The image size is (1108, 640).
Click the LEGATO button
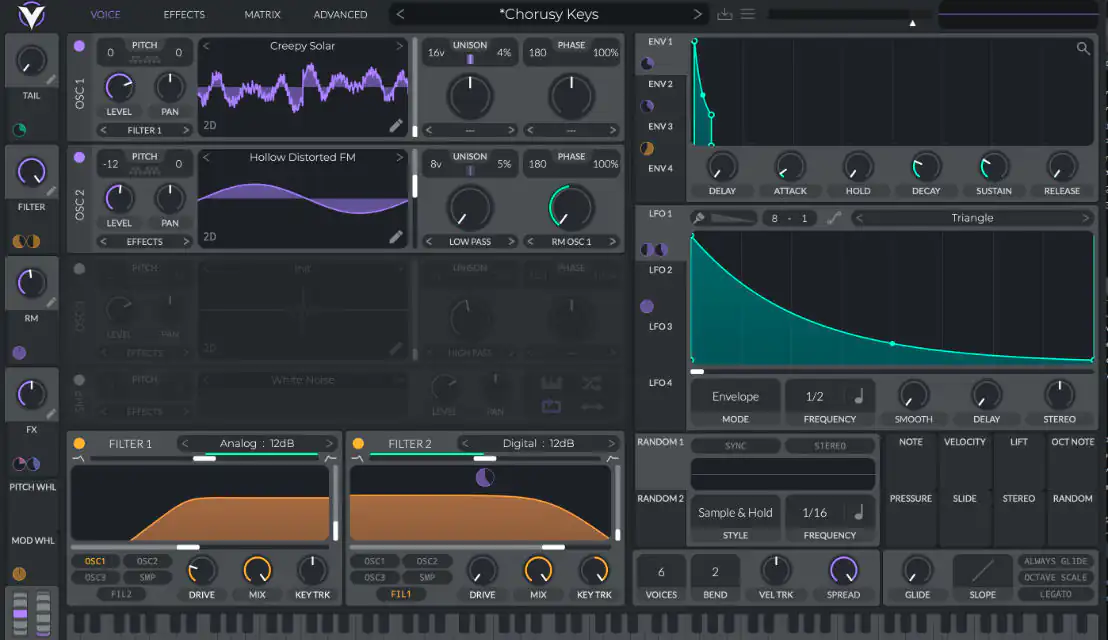coord(1056,594)
